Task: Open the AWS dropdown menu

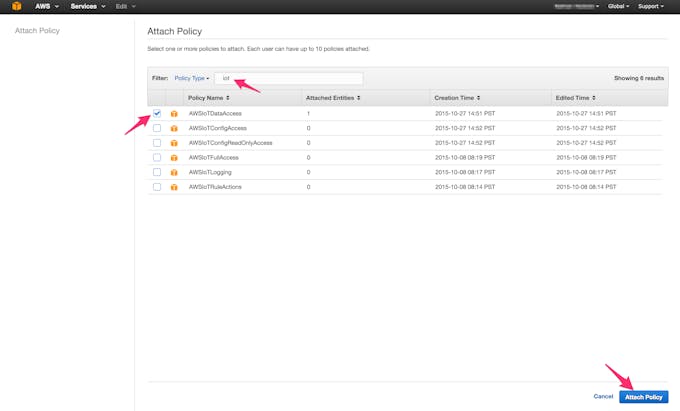Action: pos(47,6)
